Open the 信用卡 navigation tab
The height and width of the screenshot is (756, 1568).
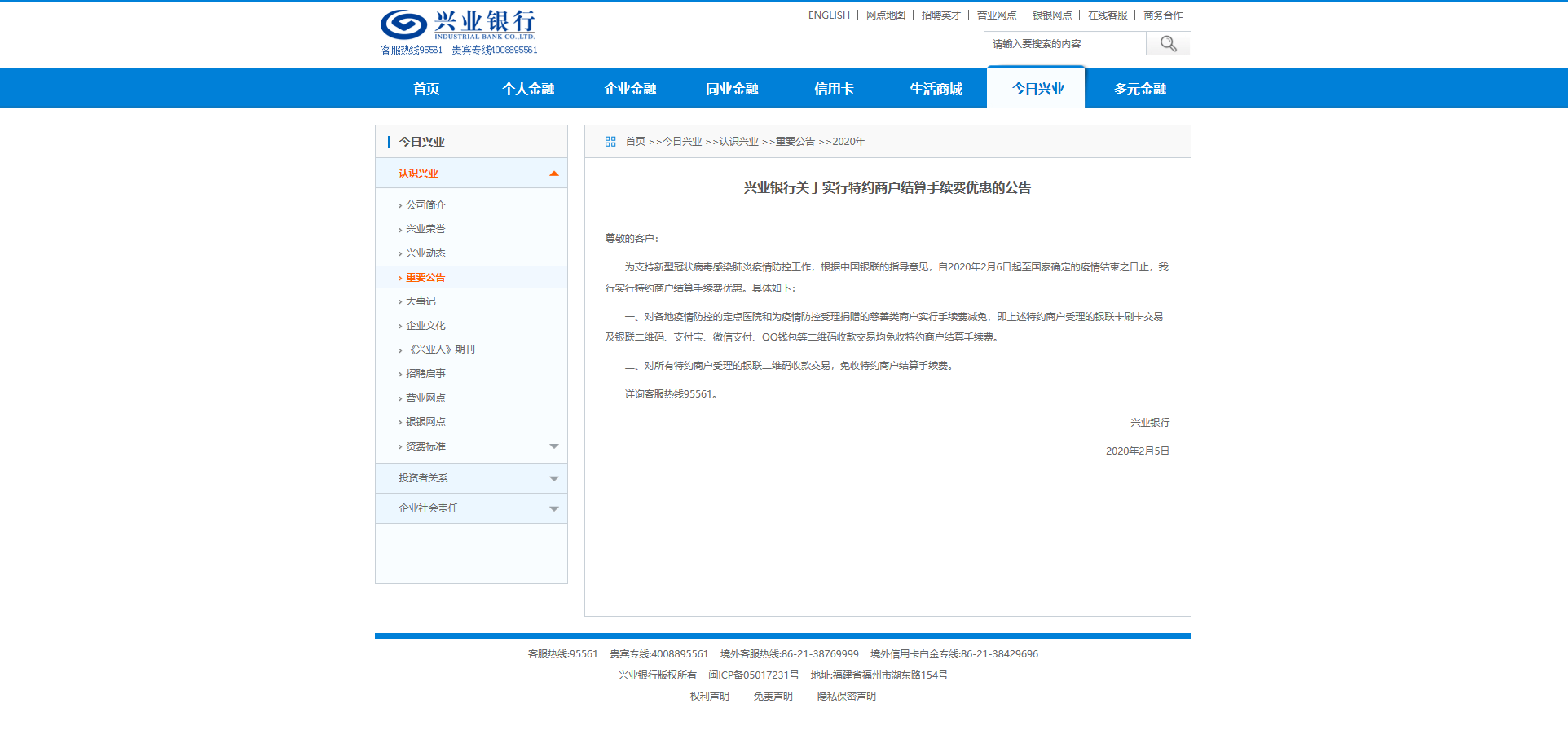[834, 89]
